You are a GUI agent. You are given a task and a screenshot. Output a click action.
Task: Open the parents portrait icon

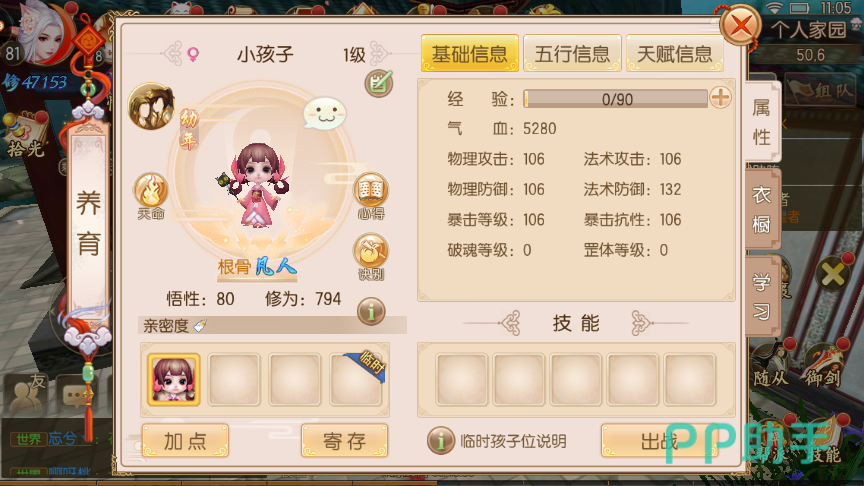(x=152, y=106)
